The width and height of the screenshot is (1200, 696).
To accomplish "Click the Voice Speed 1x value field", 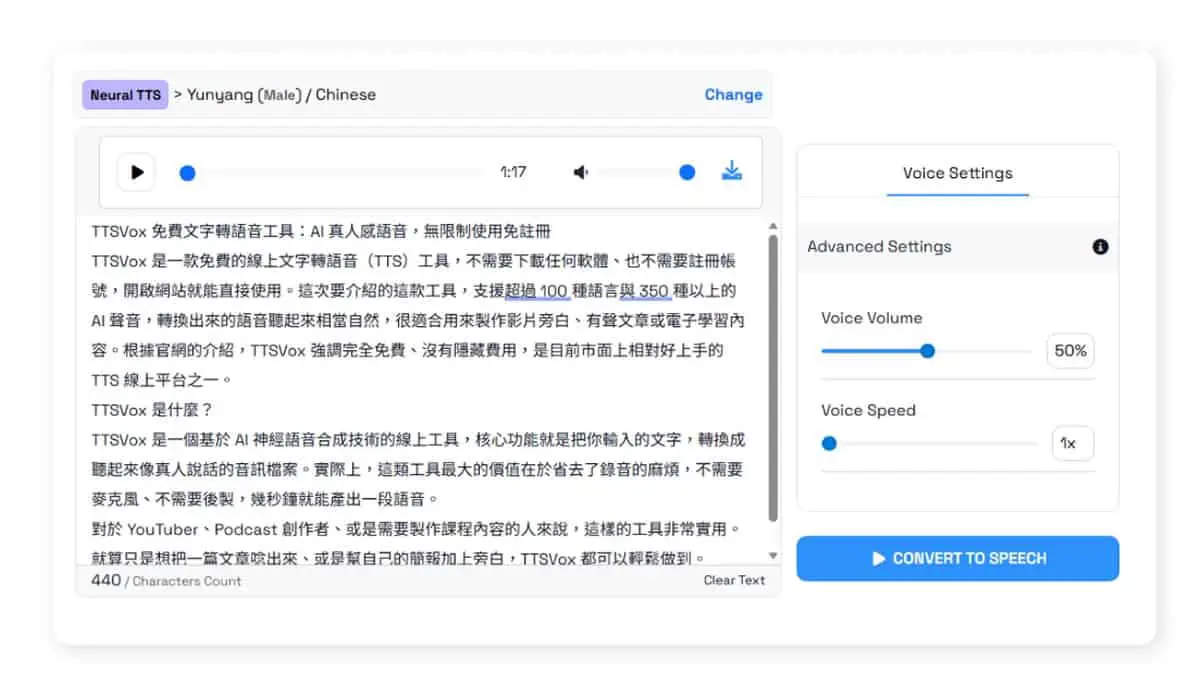I will tap(1072, 443).
